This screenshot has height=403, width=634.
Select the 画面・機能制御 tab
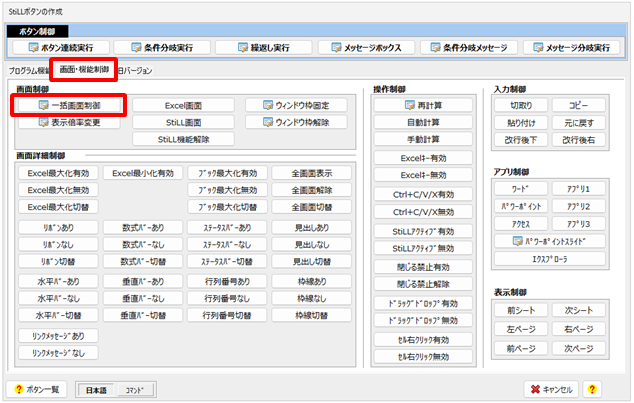click(x=84, y=71)
